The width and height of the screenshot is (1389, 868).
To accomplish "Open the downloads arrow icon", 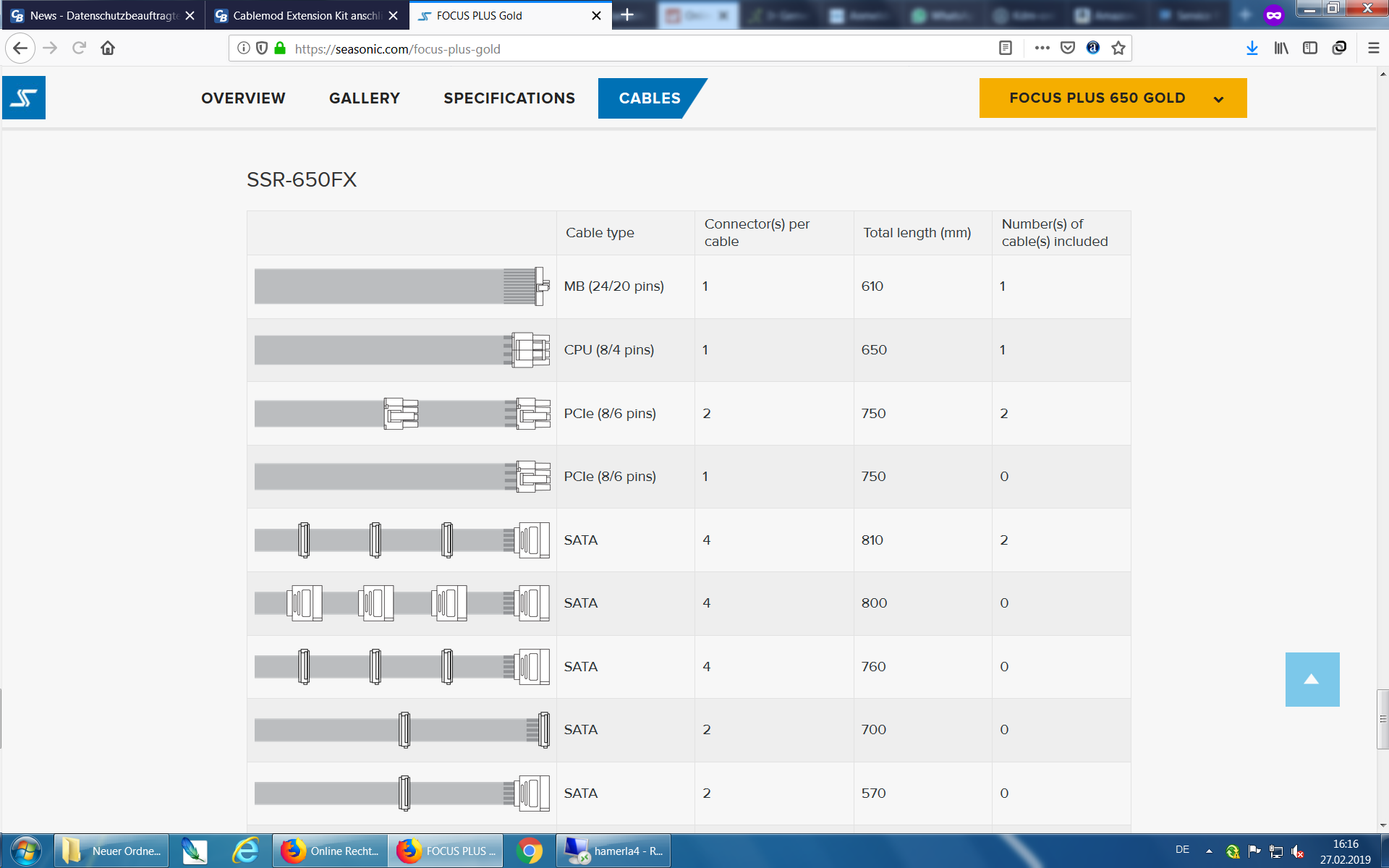I will [1252, 48].
